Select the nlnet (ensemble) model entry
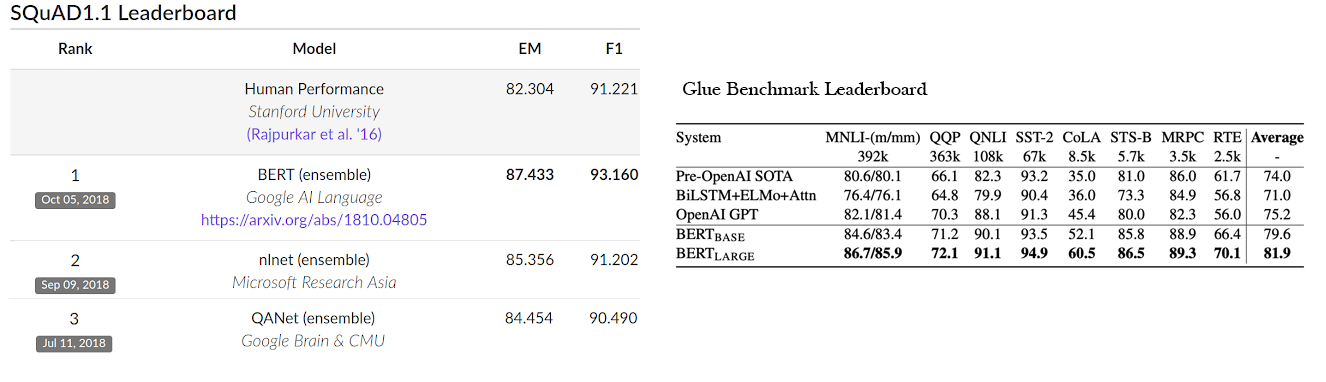Screen dimensions: 1326x382 click(314, 260)
